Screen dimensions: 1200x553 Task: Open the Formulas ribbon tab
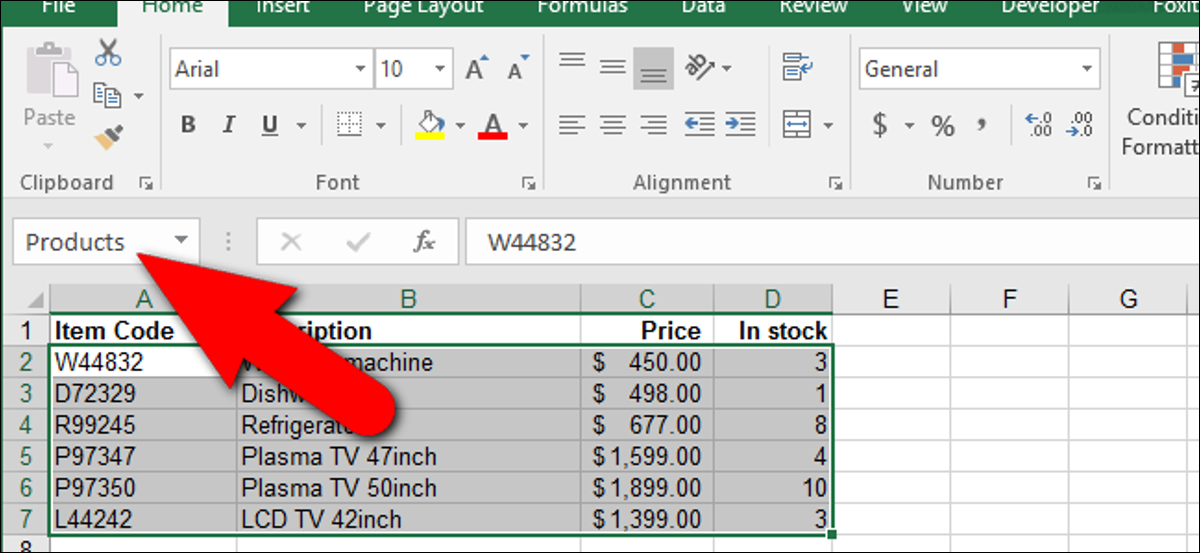[x=583, y=7]
